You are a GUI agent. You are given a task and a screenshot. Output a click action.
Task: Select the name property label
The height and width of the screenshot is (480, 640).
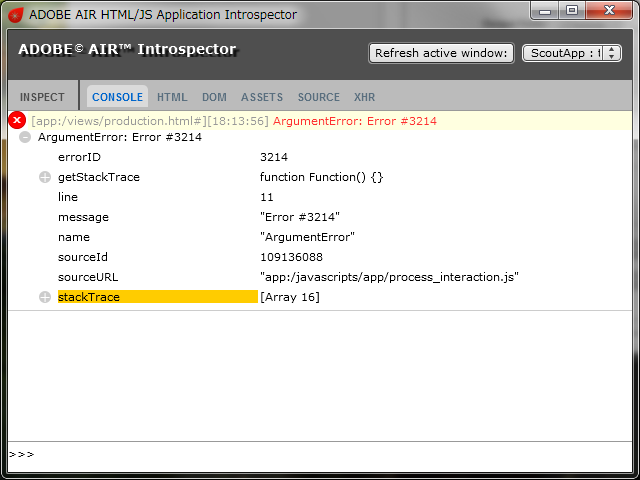(74, 237)
